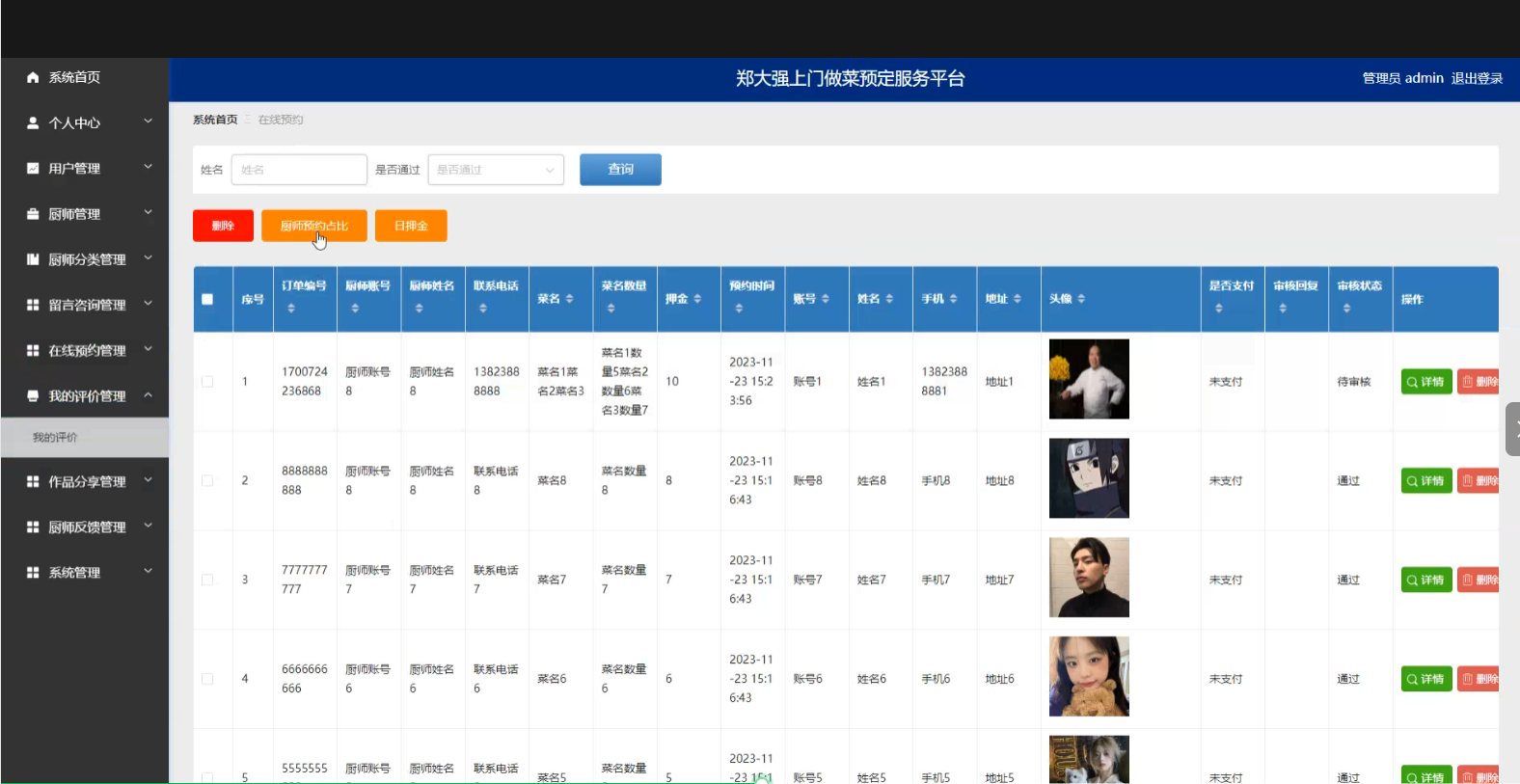This screenshot has width=1520, height=784.
Task: Sort by 预约时间 column arrows
Action: 739,308
